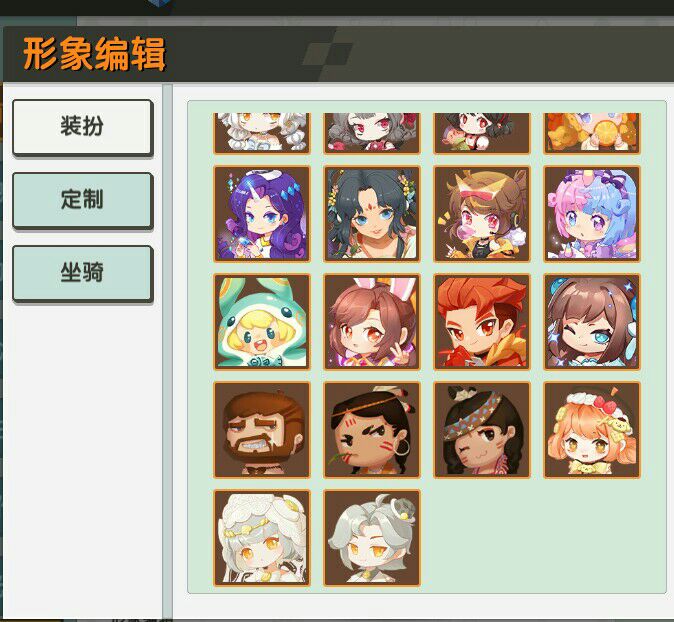
Task: Open the 坐骑 mount tab
Action: point(83,273)
